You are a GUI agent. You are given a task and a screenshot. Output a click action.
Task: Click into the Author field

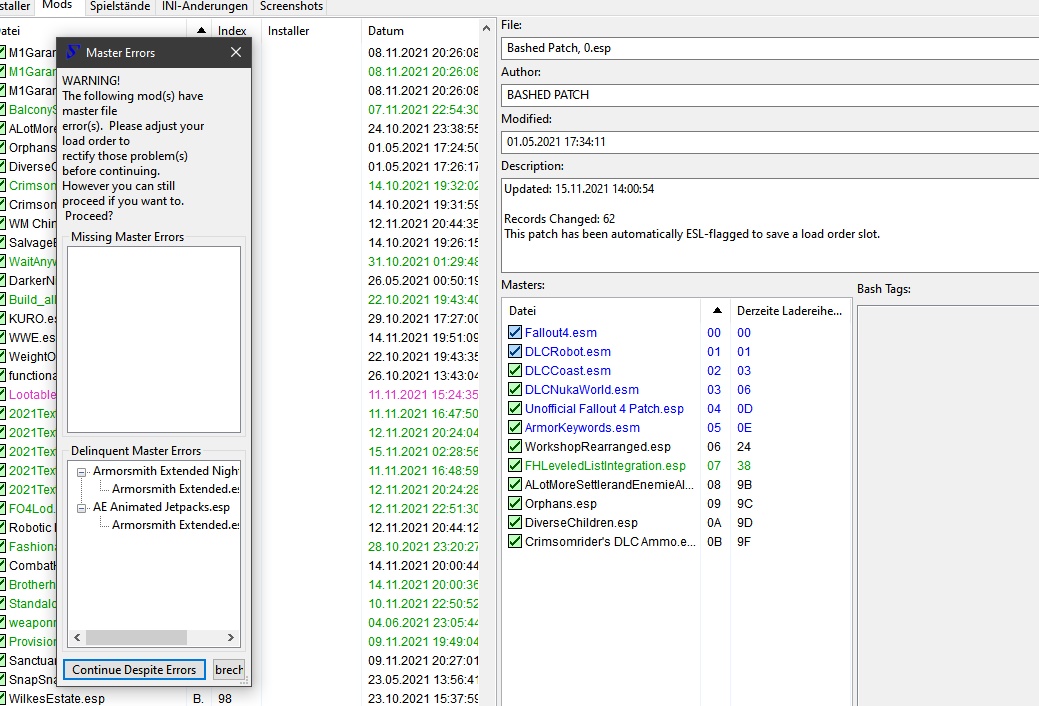[x=770, y=95]
